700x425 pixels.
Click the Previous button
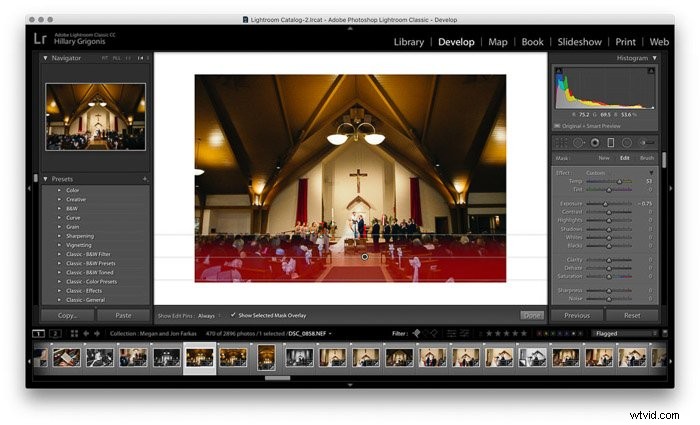tap(577, 315)
